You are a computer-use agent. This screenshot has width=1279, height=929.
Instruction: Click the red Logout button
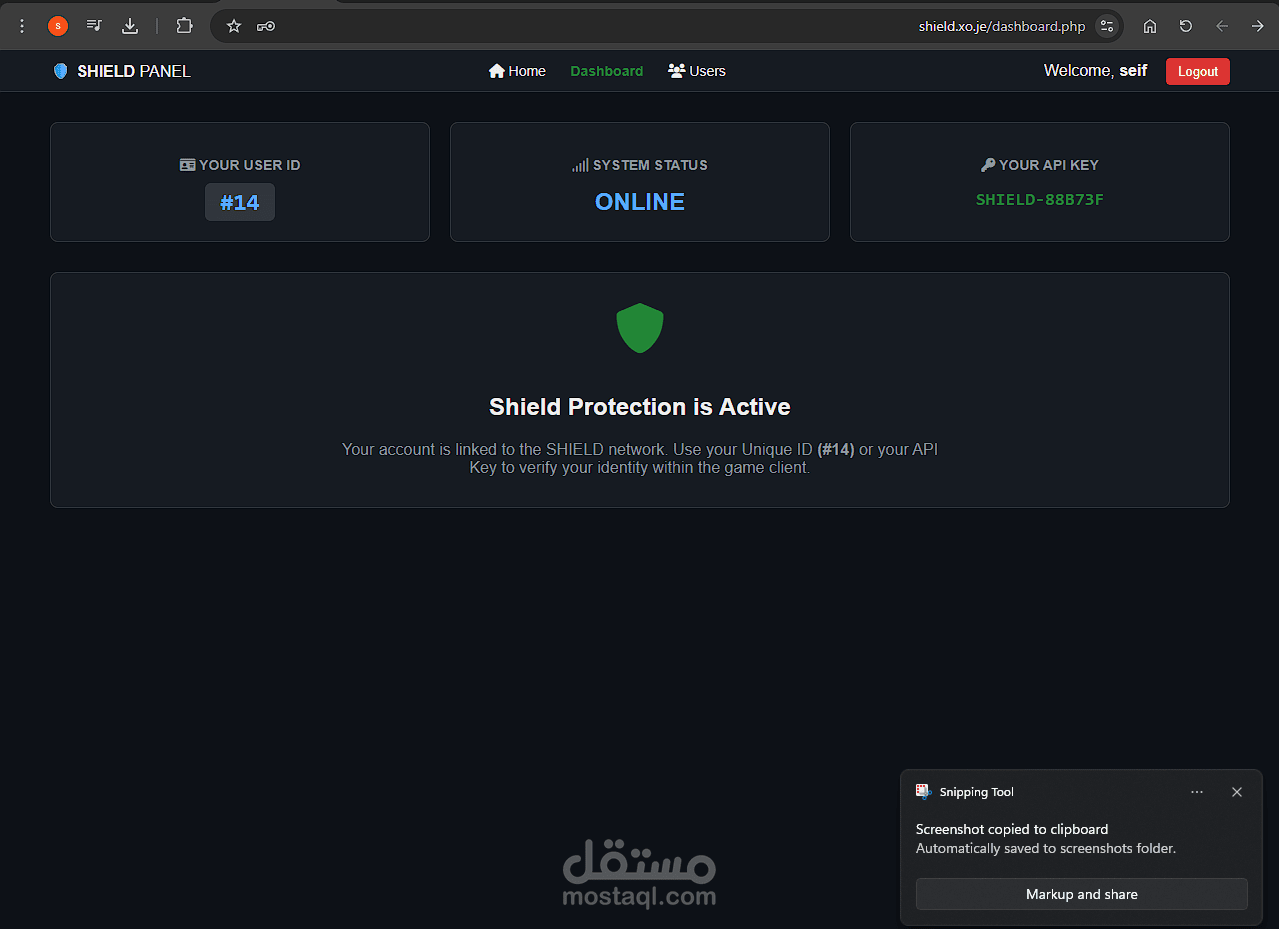pos(1198,71)
